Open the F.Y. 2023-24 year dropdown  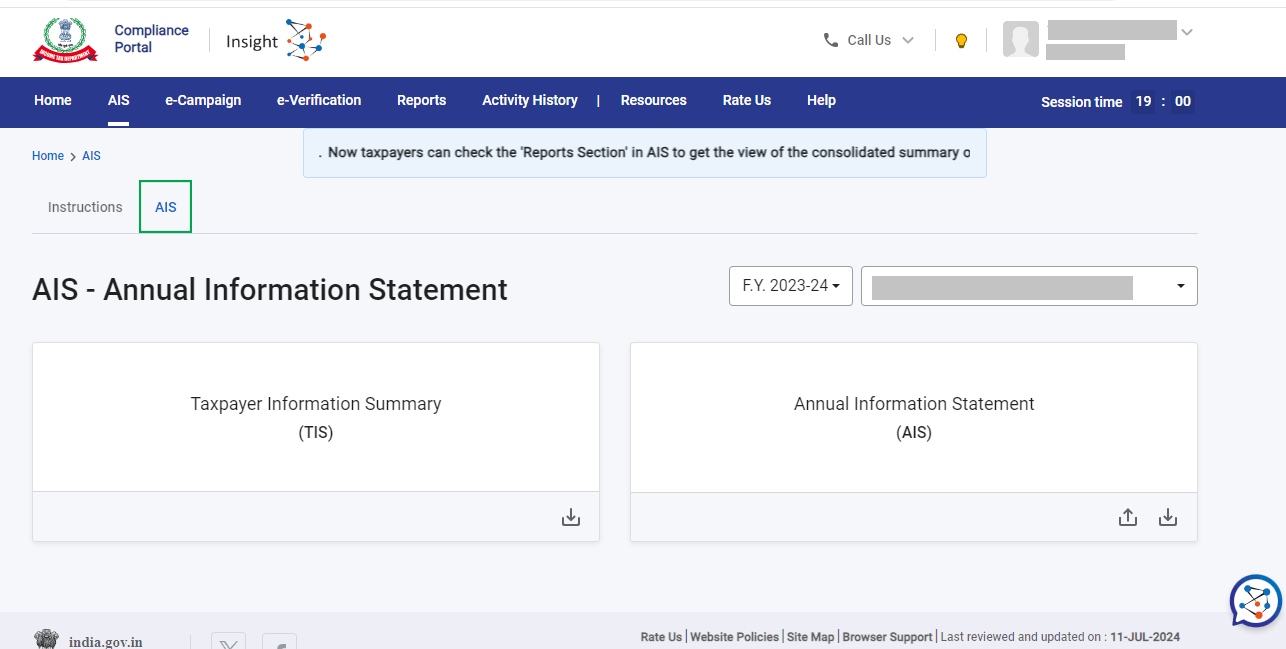pos(791,286)
